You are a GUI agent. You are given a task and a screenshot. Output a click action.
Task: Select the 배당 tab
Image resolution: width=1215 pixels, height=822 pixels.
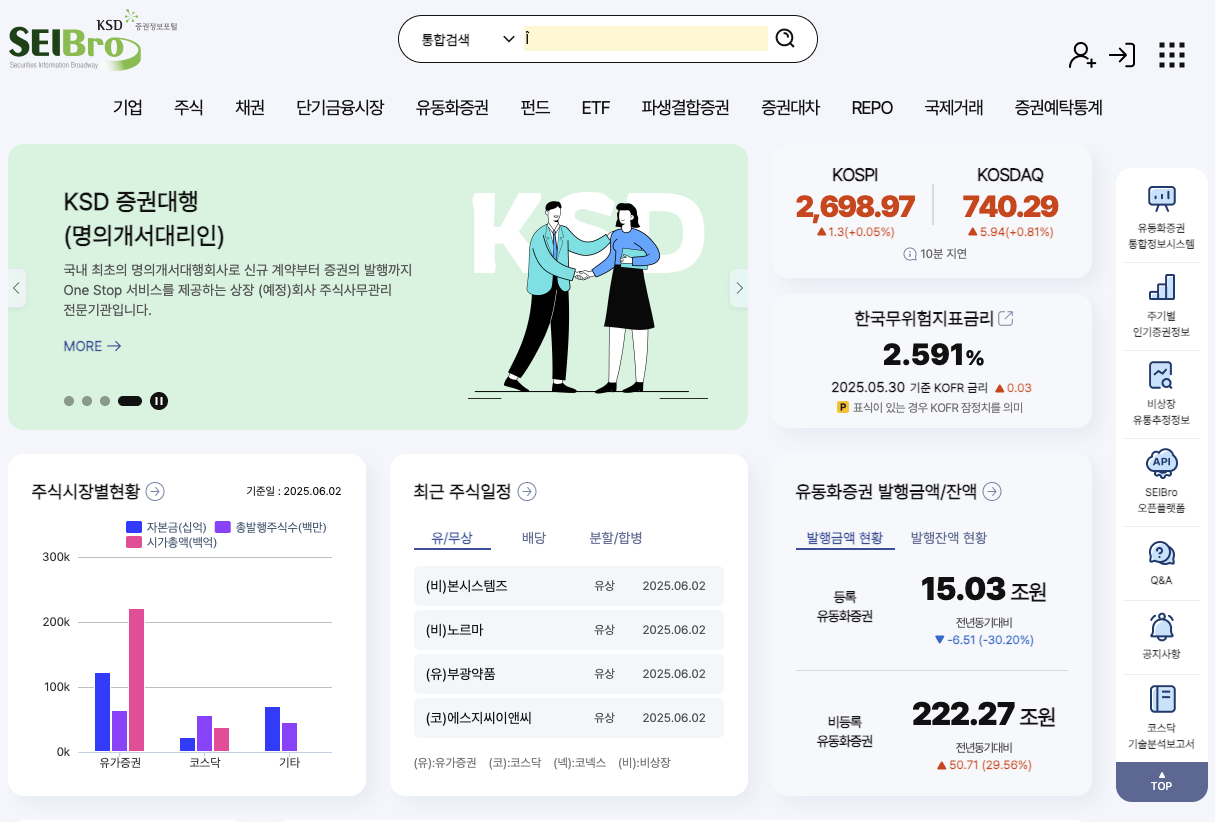534,538
